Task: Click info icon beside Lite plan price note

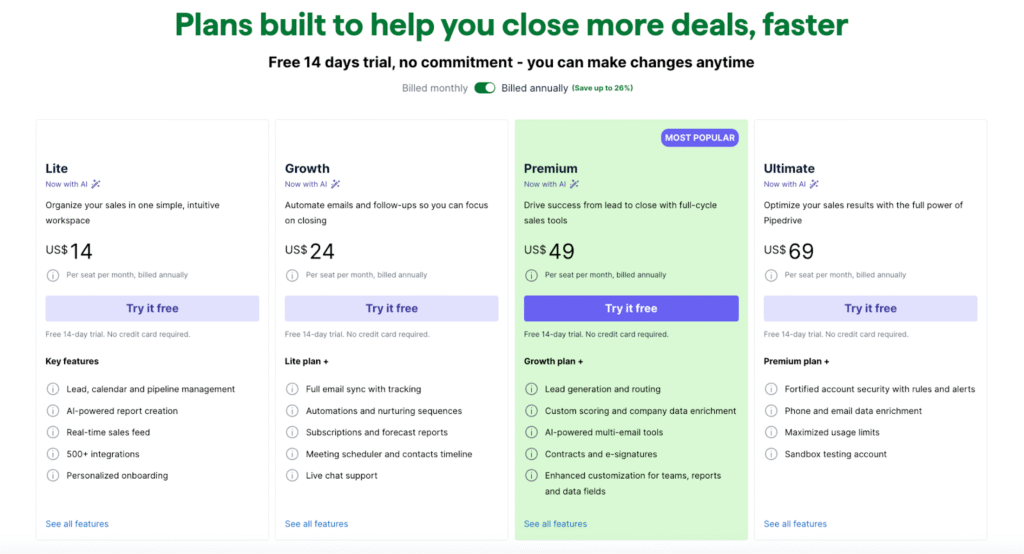Action: (x=53, y=275)
